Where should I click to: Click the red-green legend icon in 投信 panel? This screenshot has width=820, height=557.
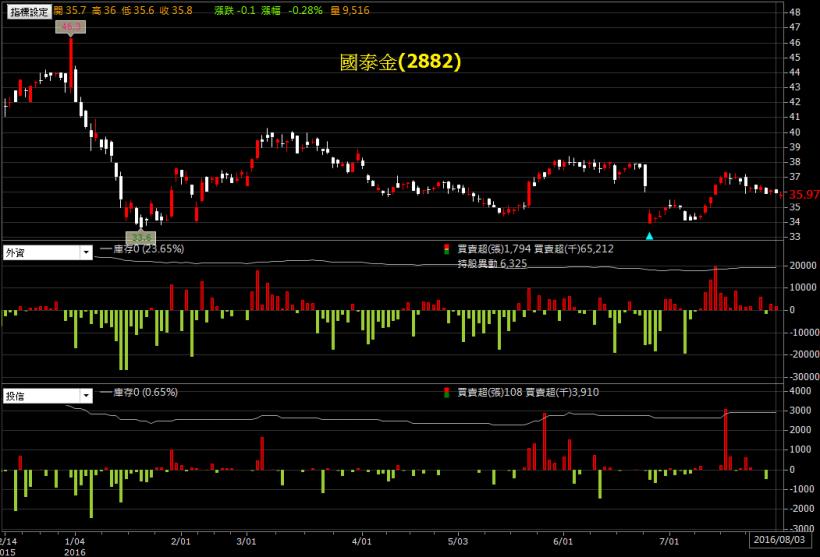(446, 392)
